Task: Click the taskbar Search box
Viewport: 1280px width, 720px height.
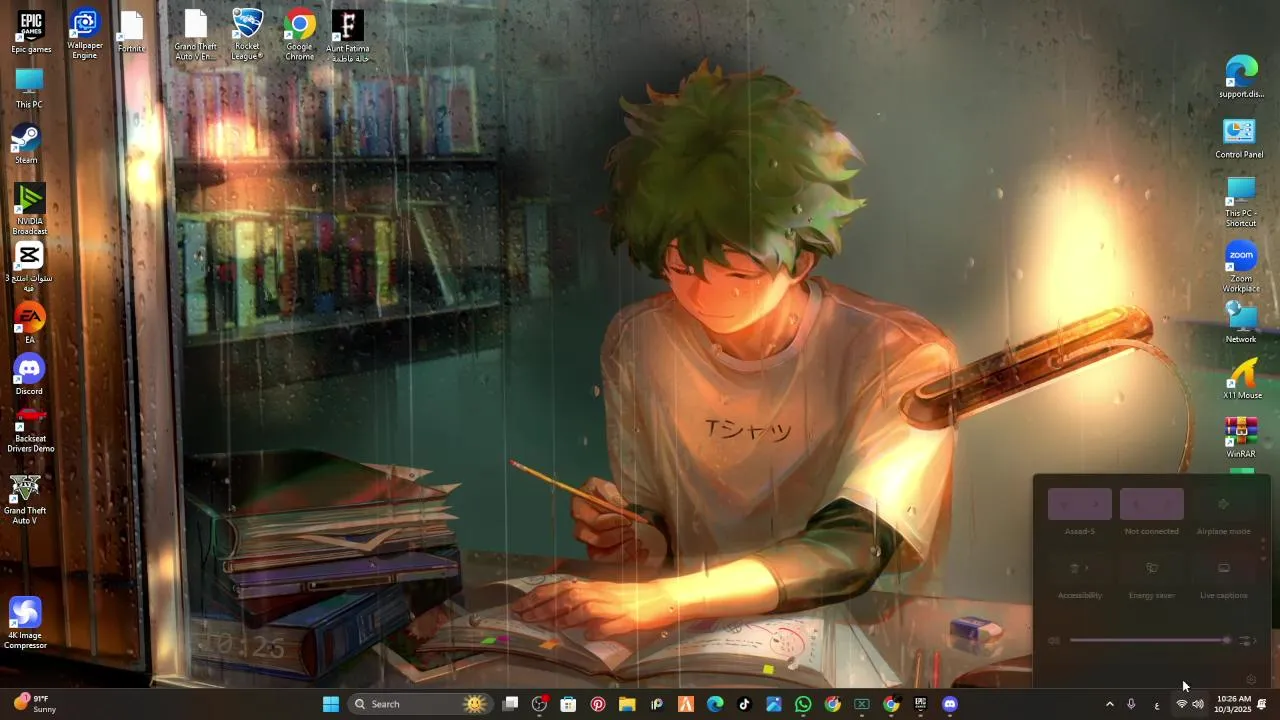Action: coord(418,704)
